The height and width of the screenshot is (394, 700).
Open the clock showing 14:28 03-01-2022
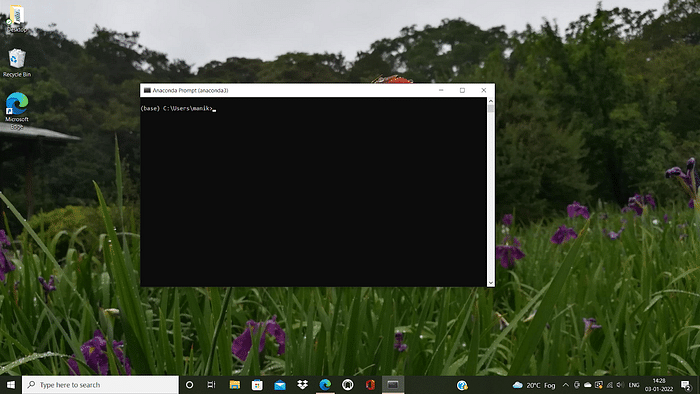tap(659, 385)
